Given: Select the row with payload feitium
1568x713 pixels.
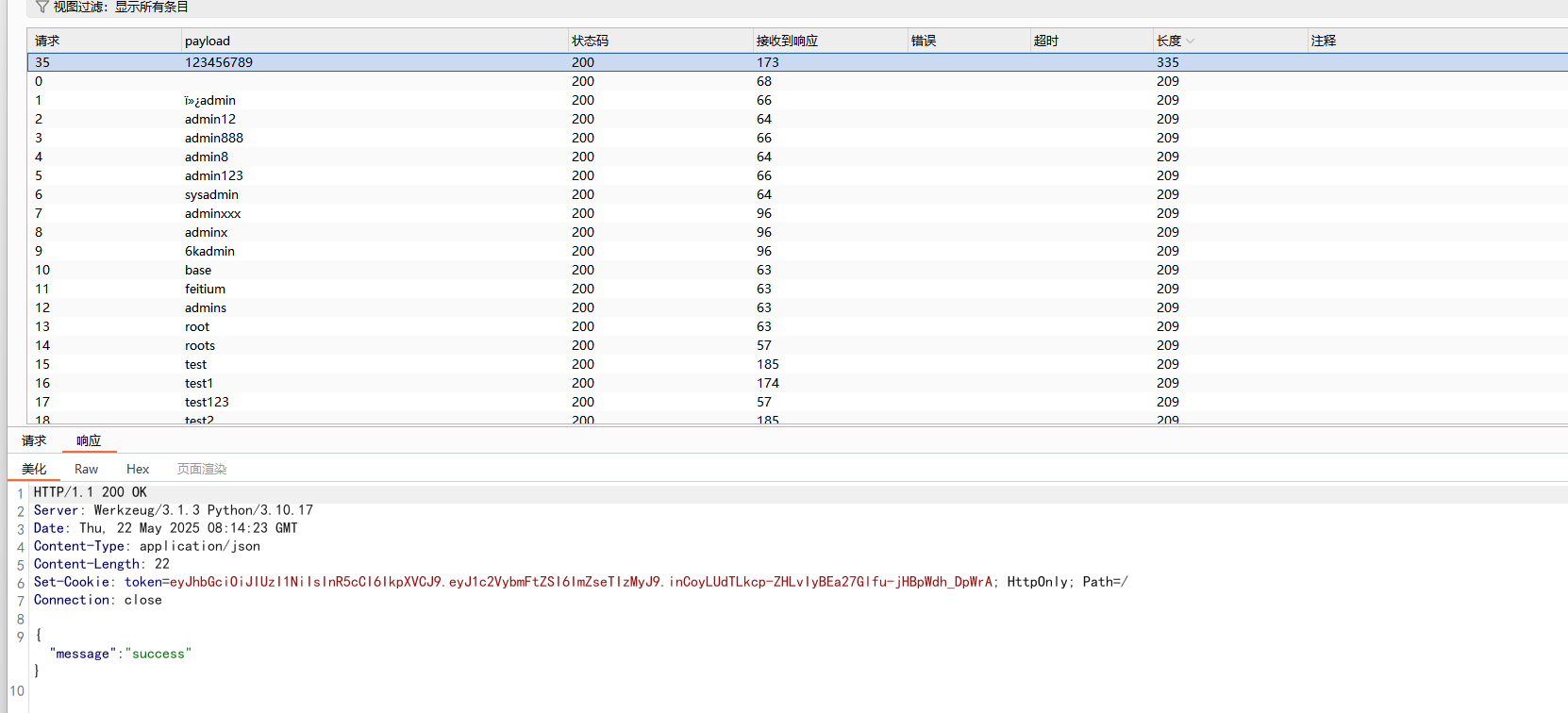Looking at the screenshot, I should (x=797, y=289).
